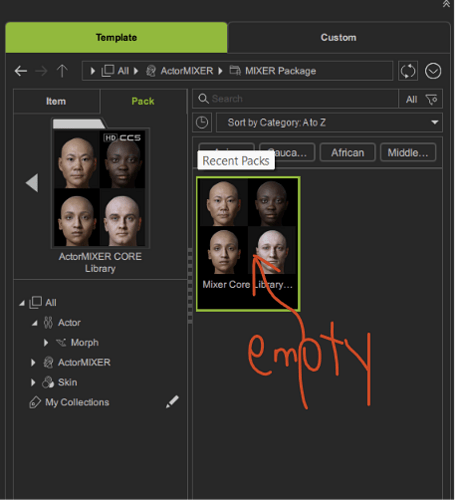Expand the ActorMIXER tree node
Screen dimensions: 455x500
coord(33,362)
